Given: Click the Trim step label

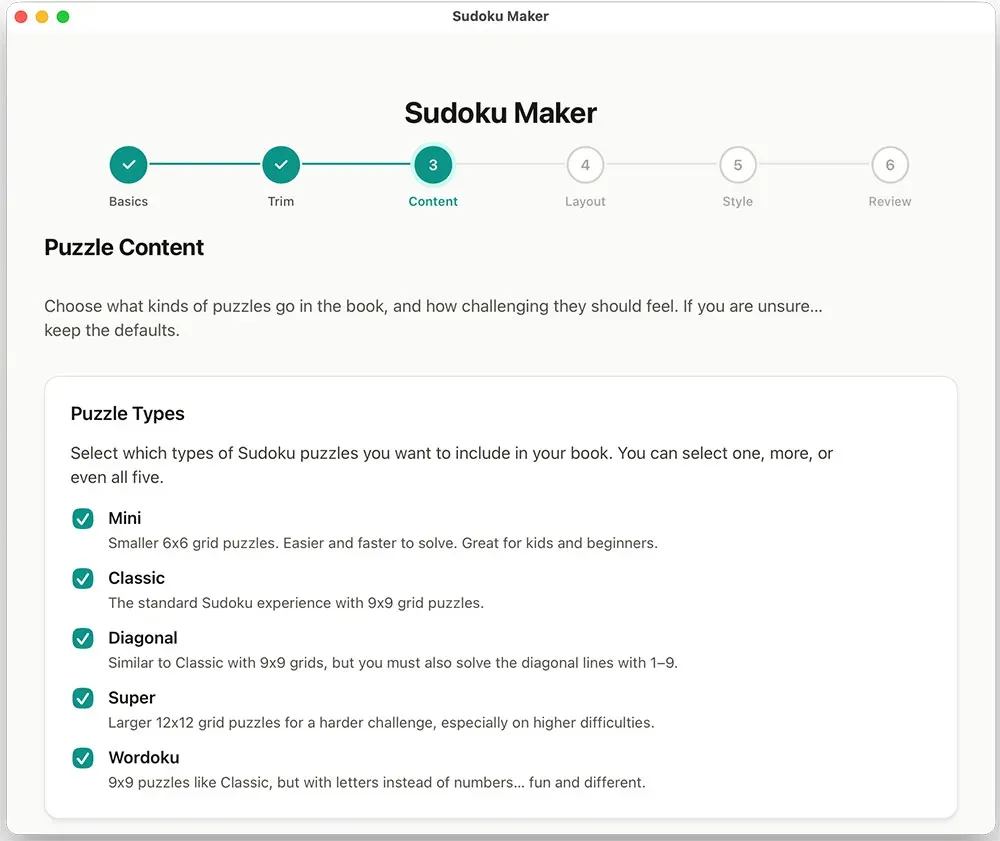Looking at the screenshot, I should [x=281, y=201].
